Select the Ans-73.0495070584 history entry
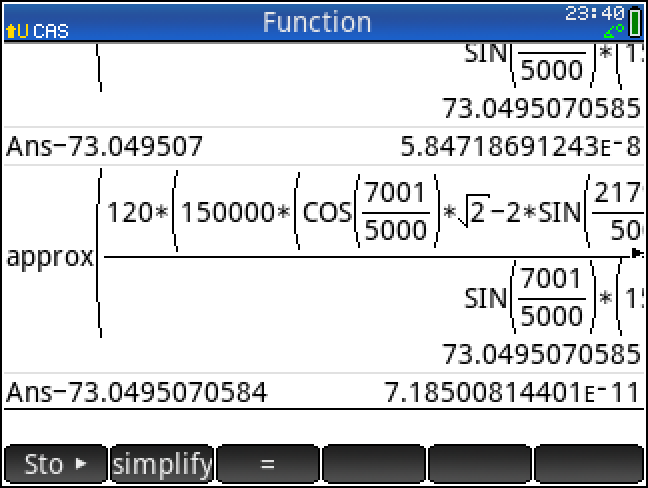The height and width of the screenshot is (488, 648). (136, 392)
